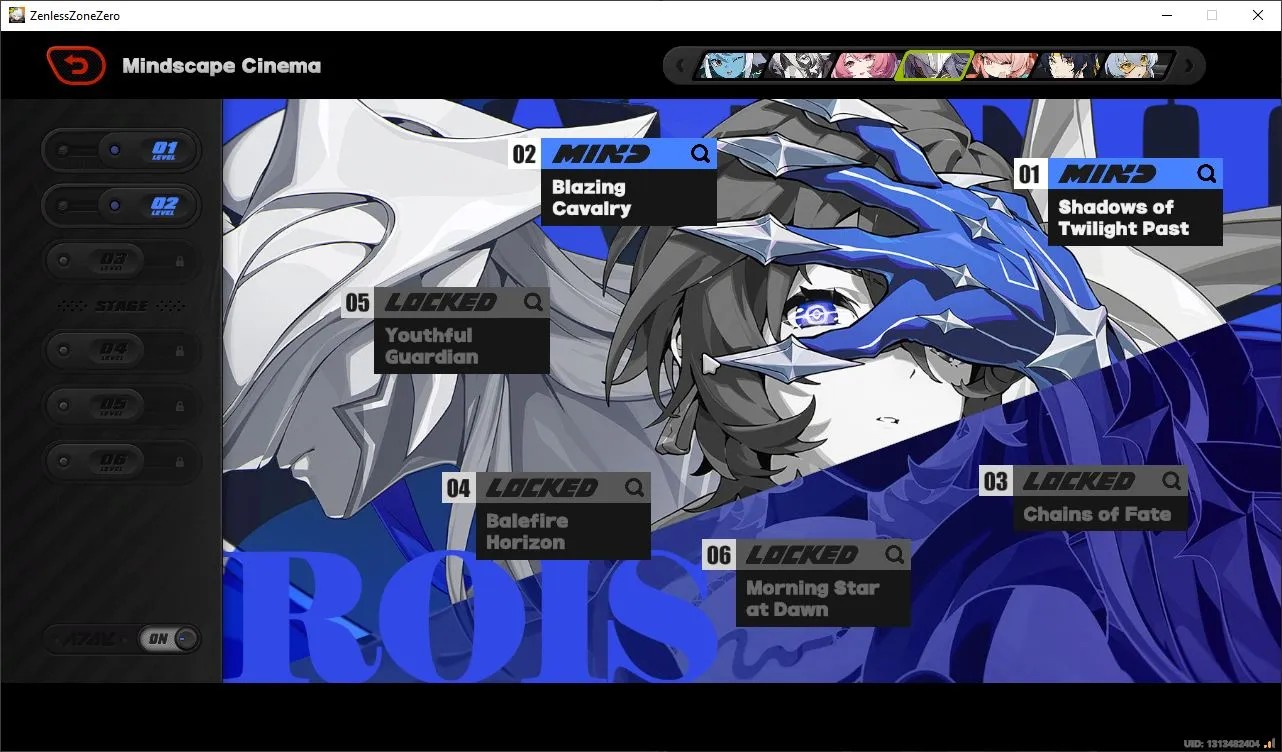Select the pink-haired character portrait

coord(866,66)
